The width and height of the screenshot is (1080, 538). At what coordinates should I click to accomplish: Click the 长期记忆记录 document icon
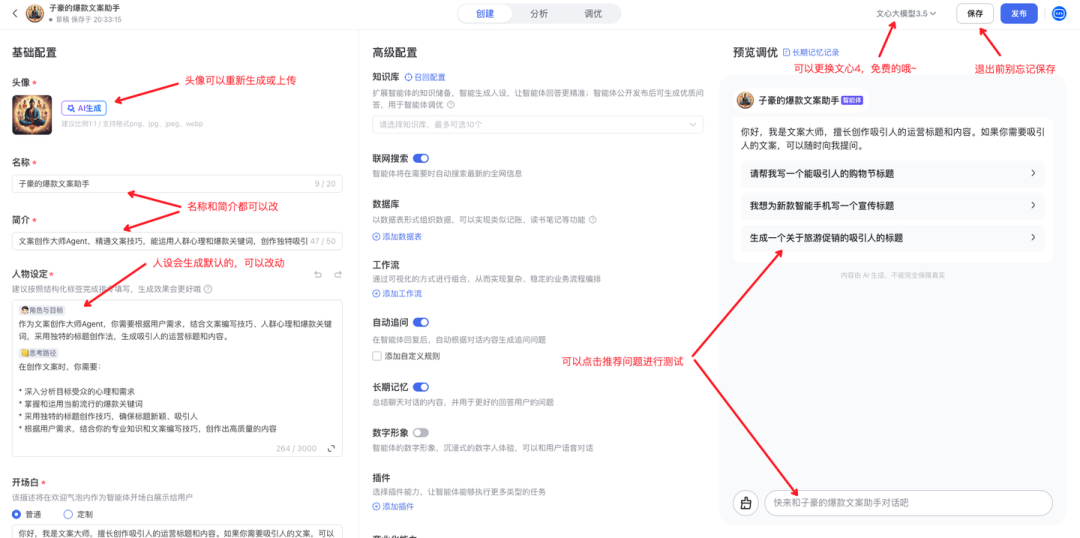click(787, 52)
